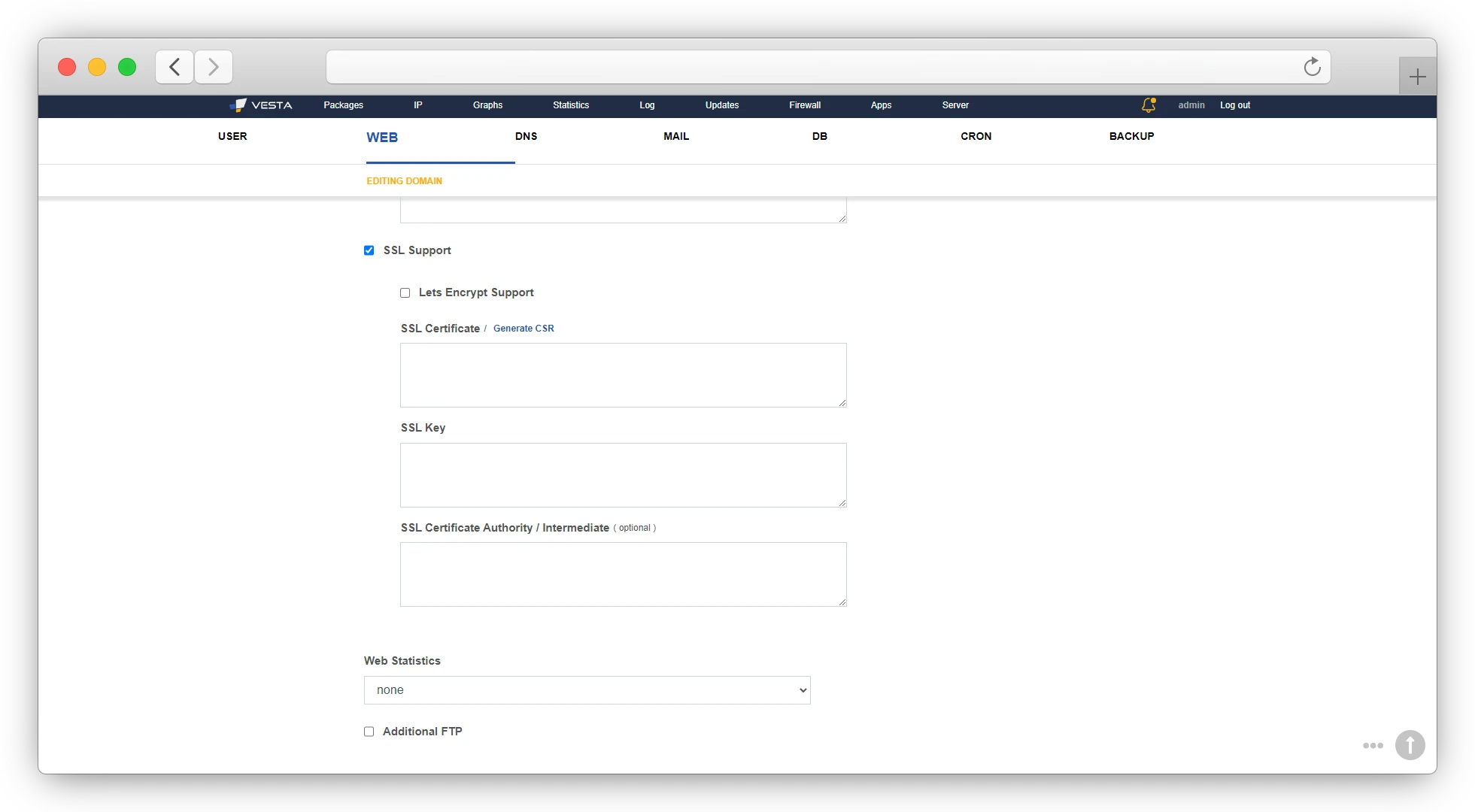Open the Packages menu item
This screenshot has height=812, width=1475.
[343, 105]
